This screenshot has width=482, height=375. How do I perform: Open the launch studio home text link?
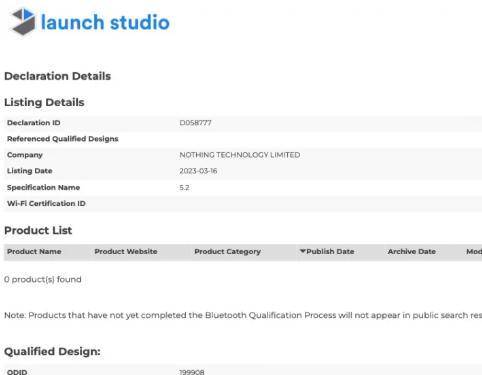pyautogui.click(x=105, y=22)
